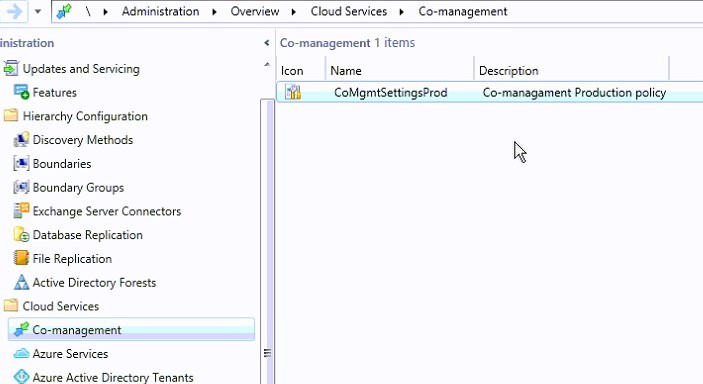Viewport: 703px width, 384px height.
Task: Click the pane splitter grip handle
Action: click(267, 353)
